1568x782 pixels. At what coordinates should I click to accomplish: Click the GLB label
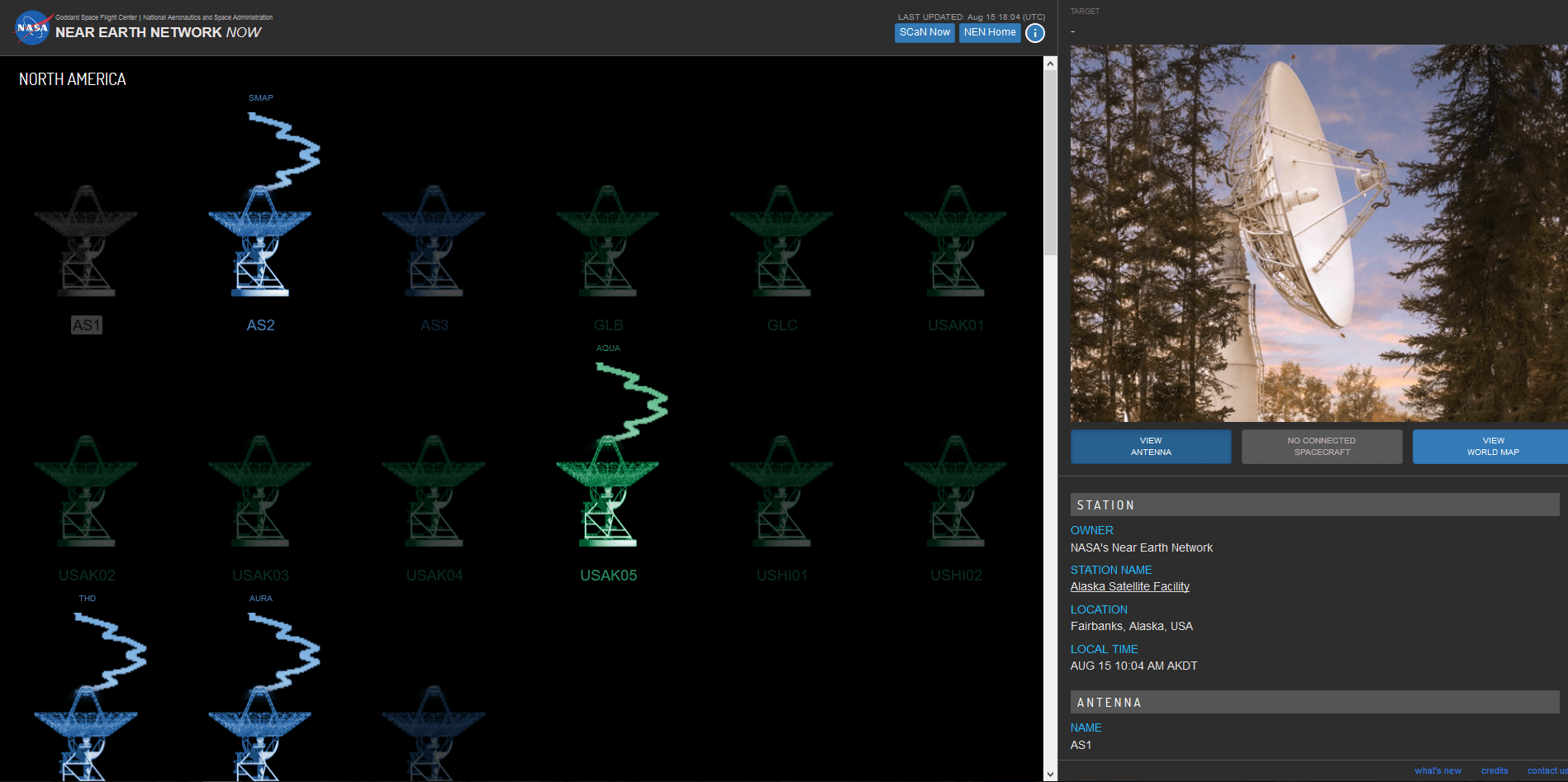click(x=608, y=325)
